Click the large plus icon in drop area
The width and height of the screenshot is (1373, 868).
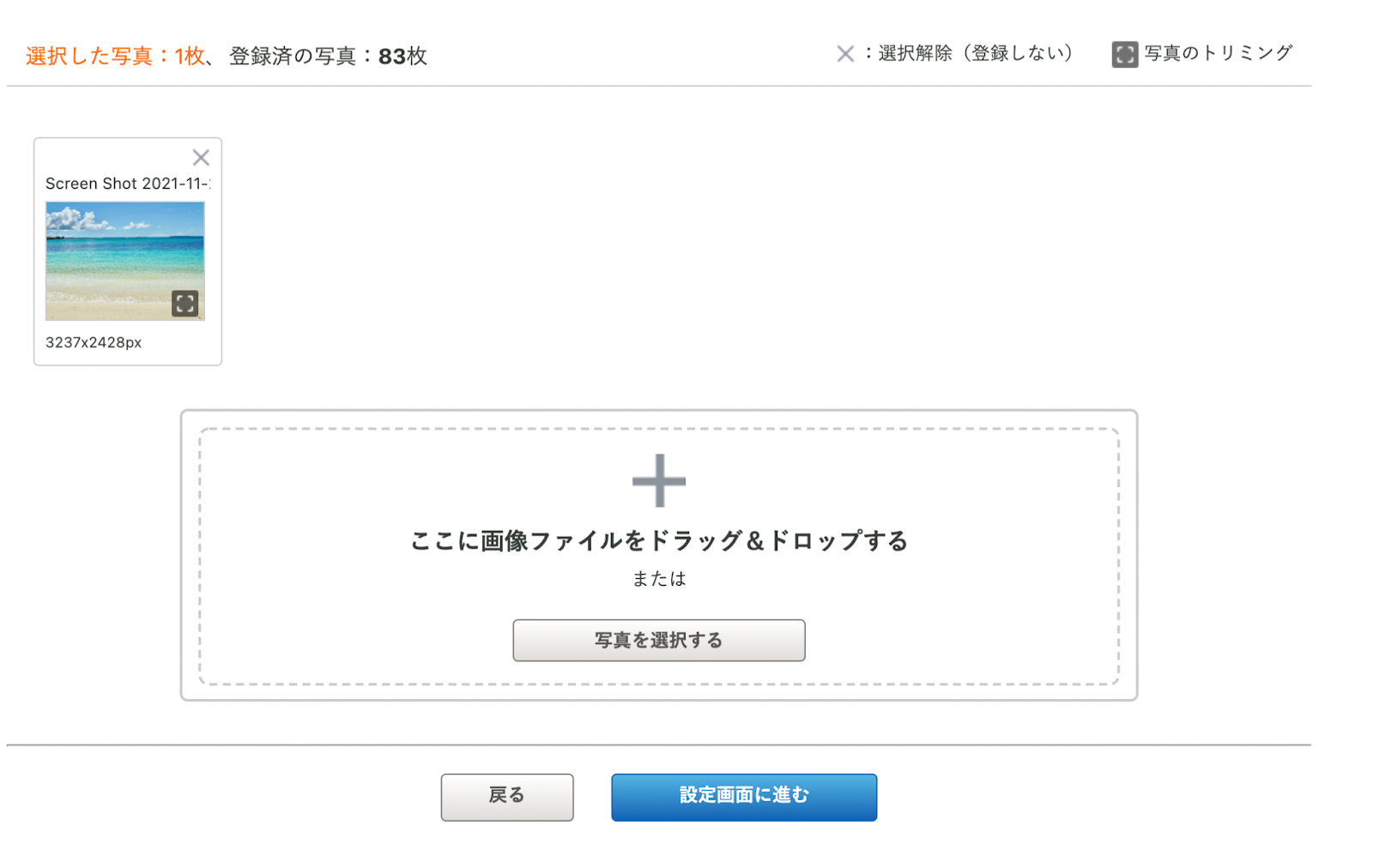click(x=659, y=480)
